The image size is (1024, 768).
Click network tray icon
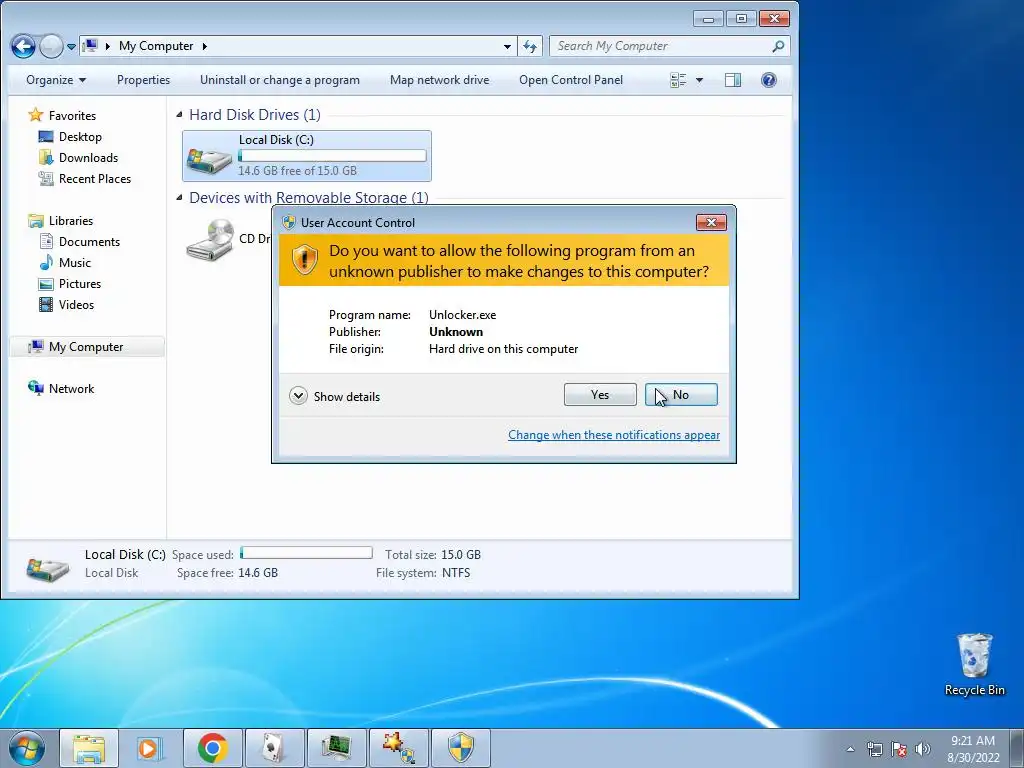click(874, 749)
